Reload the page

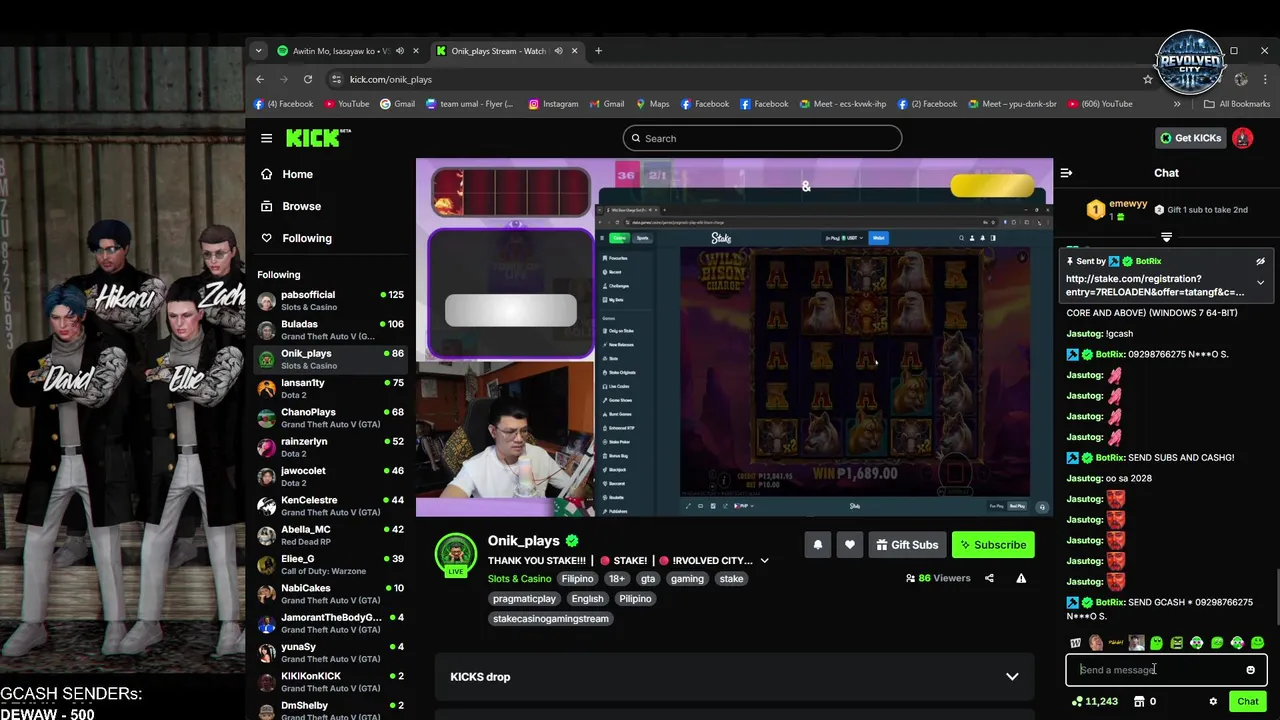coord(308,79)
